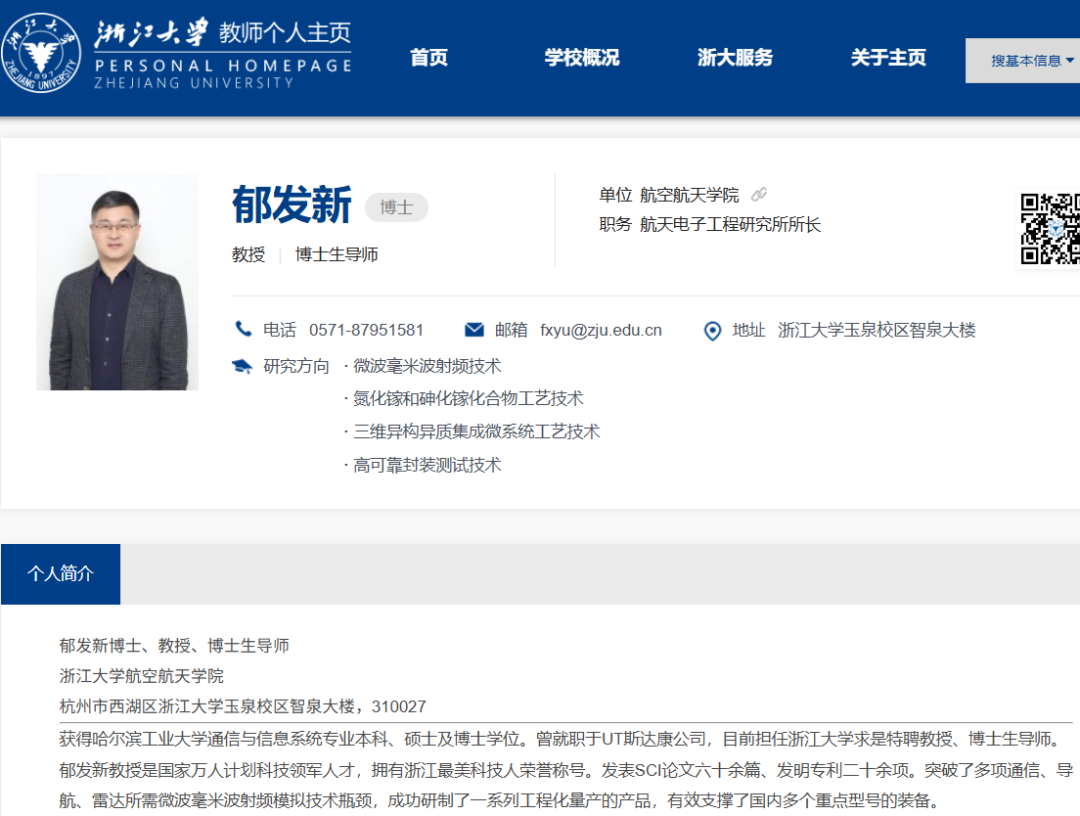The height and width of the screenshot is (816, 1080).
Task: Click the email address fxyu@zju.edu.cn
Action: pos(601,331)
